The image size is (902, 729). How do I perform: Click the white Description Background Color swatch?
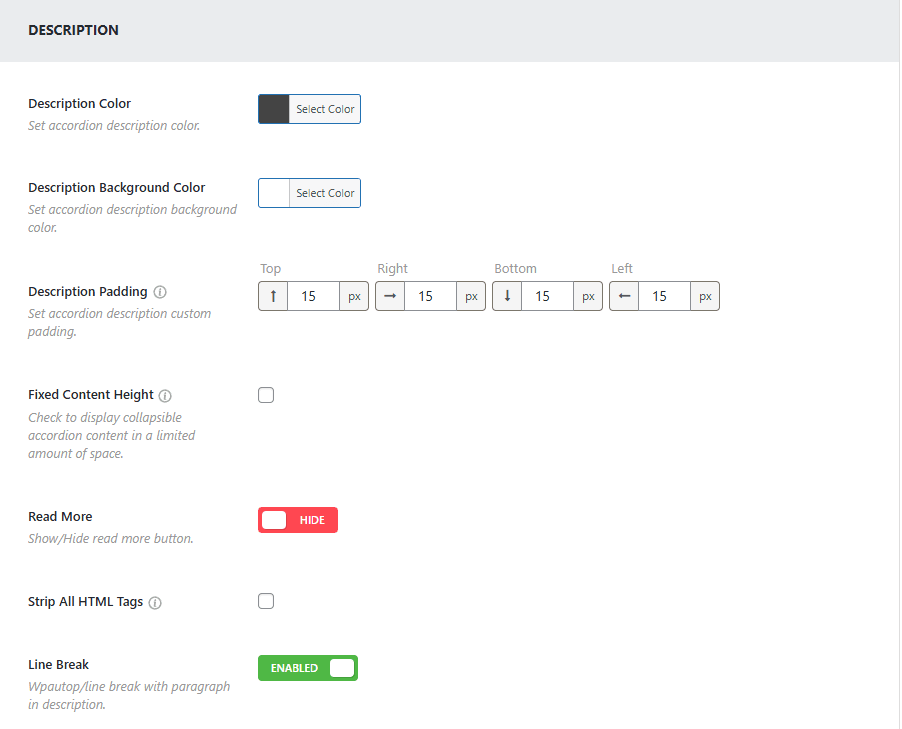pos(274,193)
